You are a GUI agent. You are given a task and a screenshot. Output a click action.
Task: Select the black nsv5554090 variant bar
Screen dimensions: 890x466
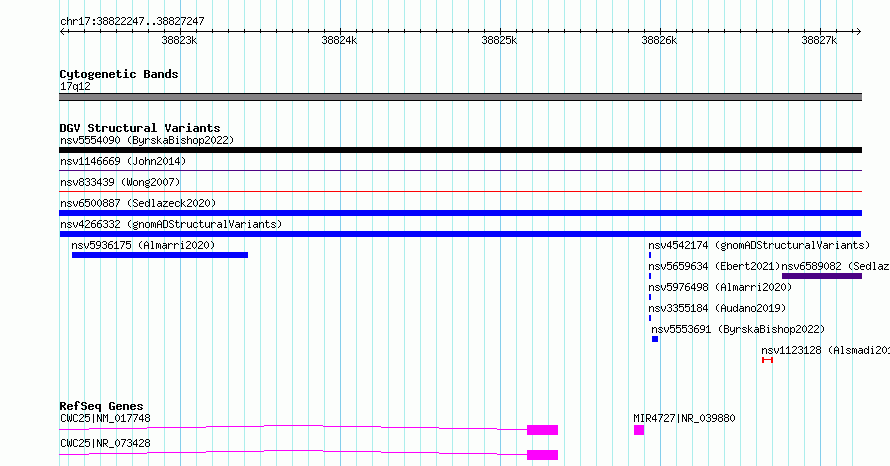pyautogui.click(x=460, y=150)
